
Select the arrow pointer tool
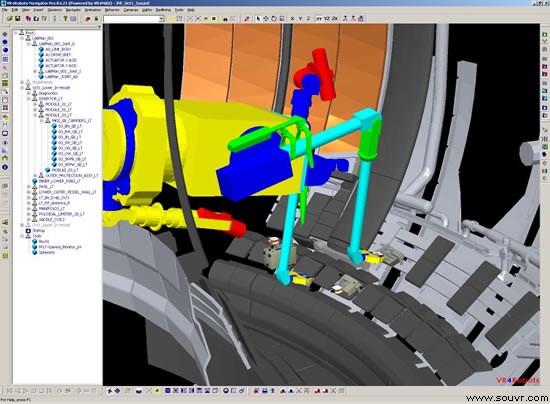pos(258,19)
